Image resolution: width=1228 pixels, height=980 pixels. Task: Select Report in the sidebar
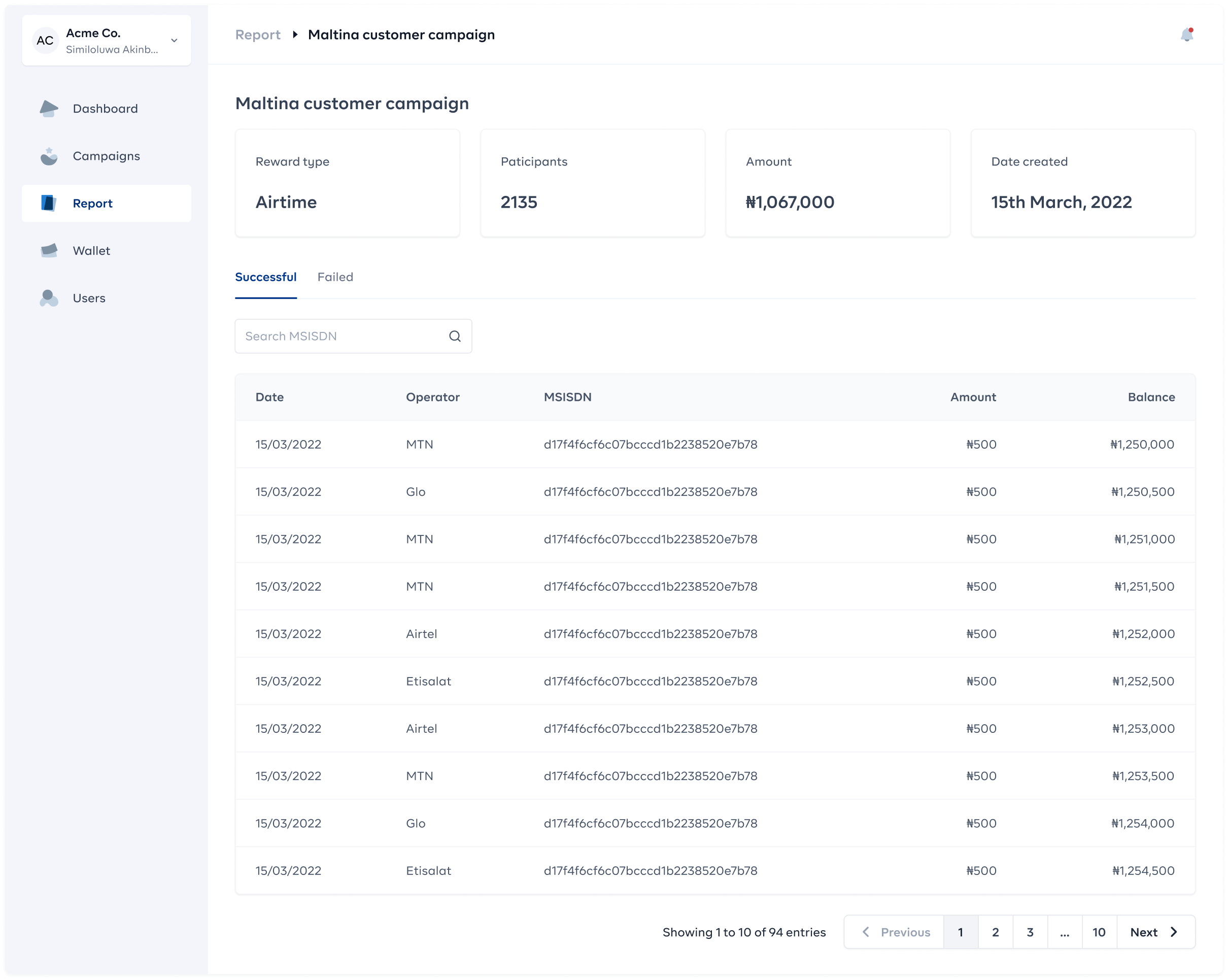tap(107, 204)
